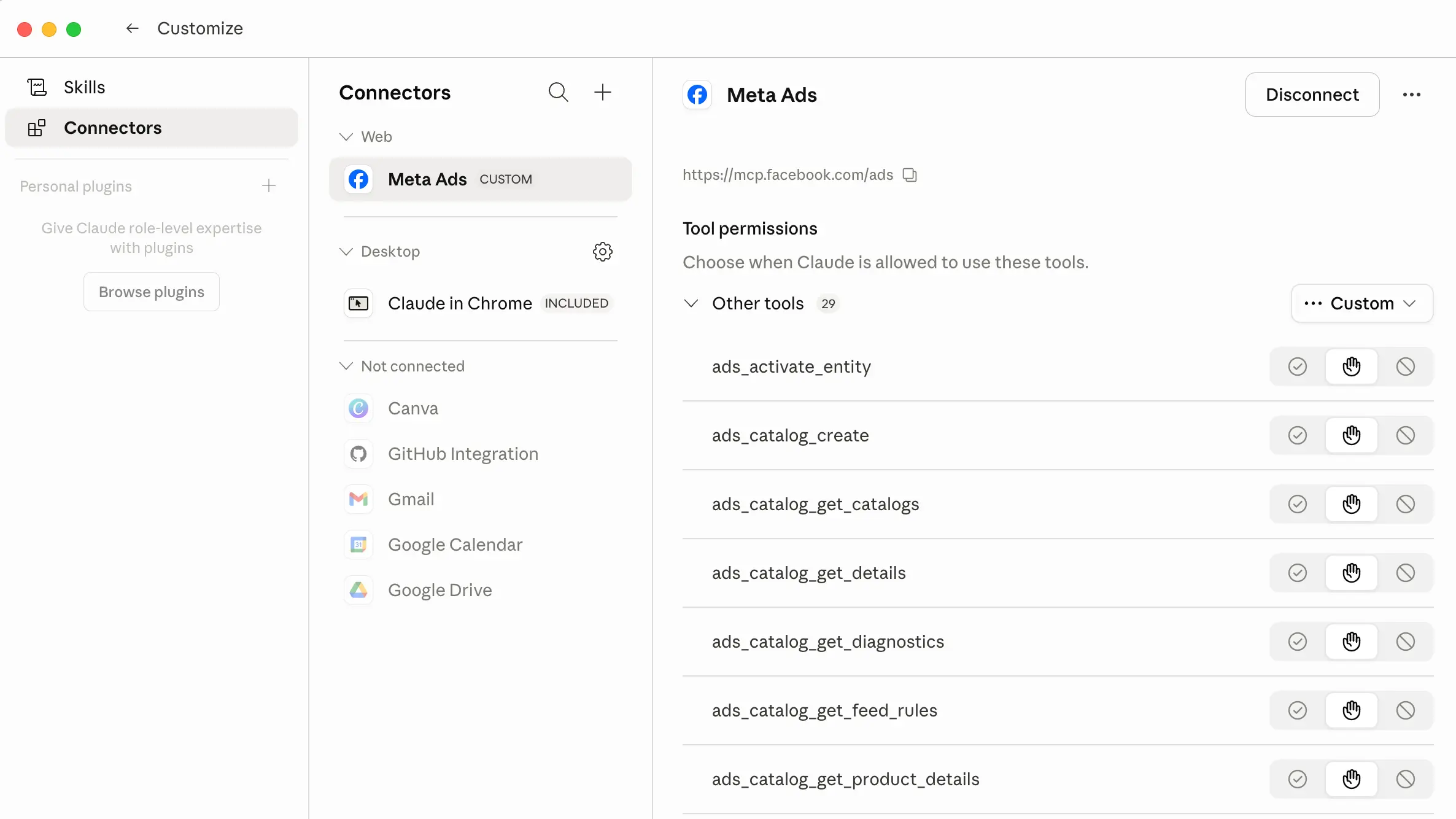
Task: Block the ads_activate_entity tool
Action: (1406, 367)
